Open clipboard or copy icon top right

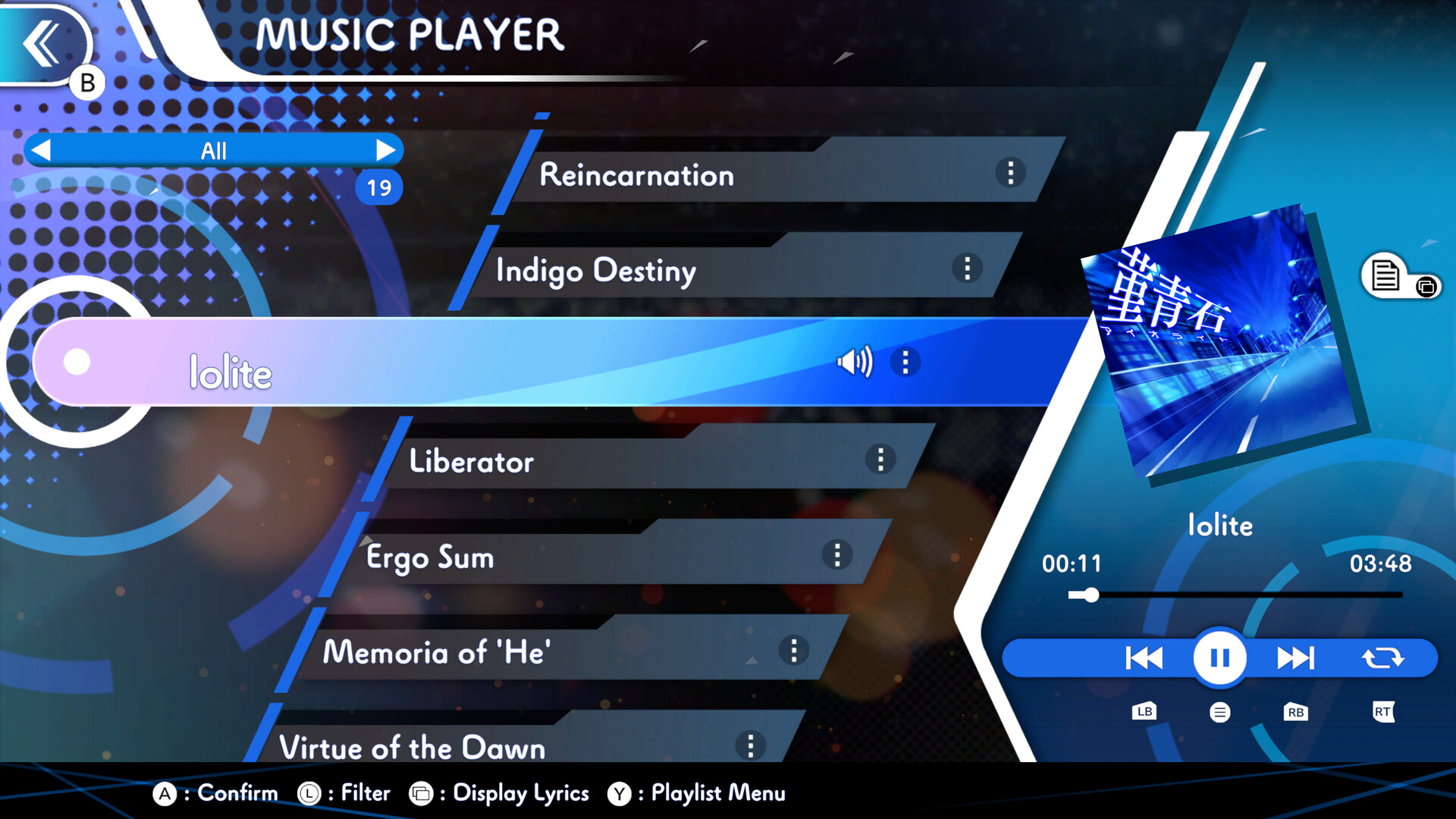[x=1393, y=274]
